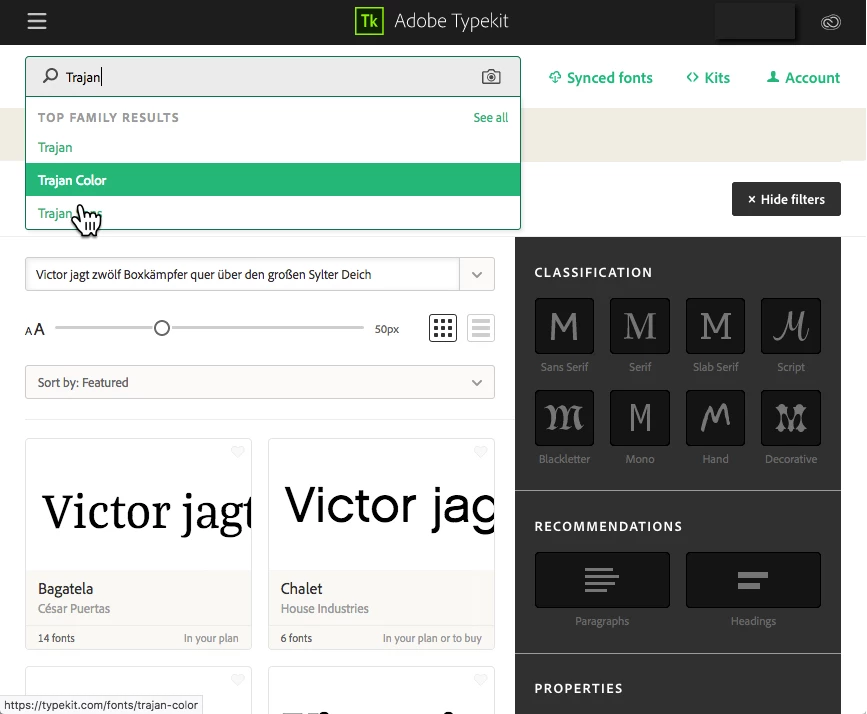Screen dimensions: 867x714
Task: Open Kits page
Action: (708, 77)
